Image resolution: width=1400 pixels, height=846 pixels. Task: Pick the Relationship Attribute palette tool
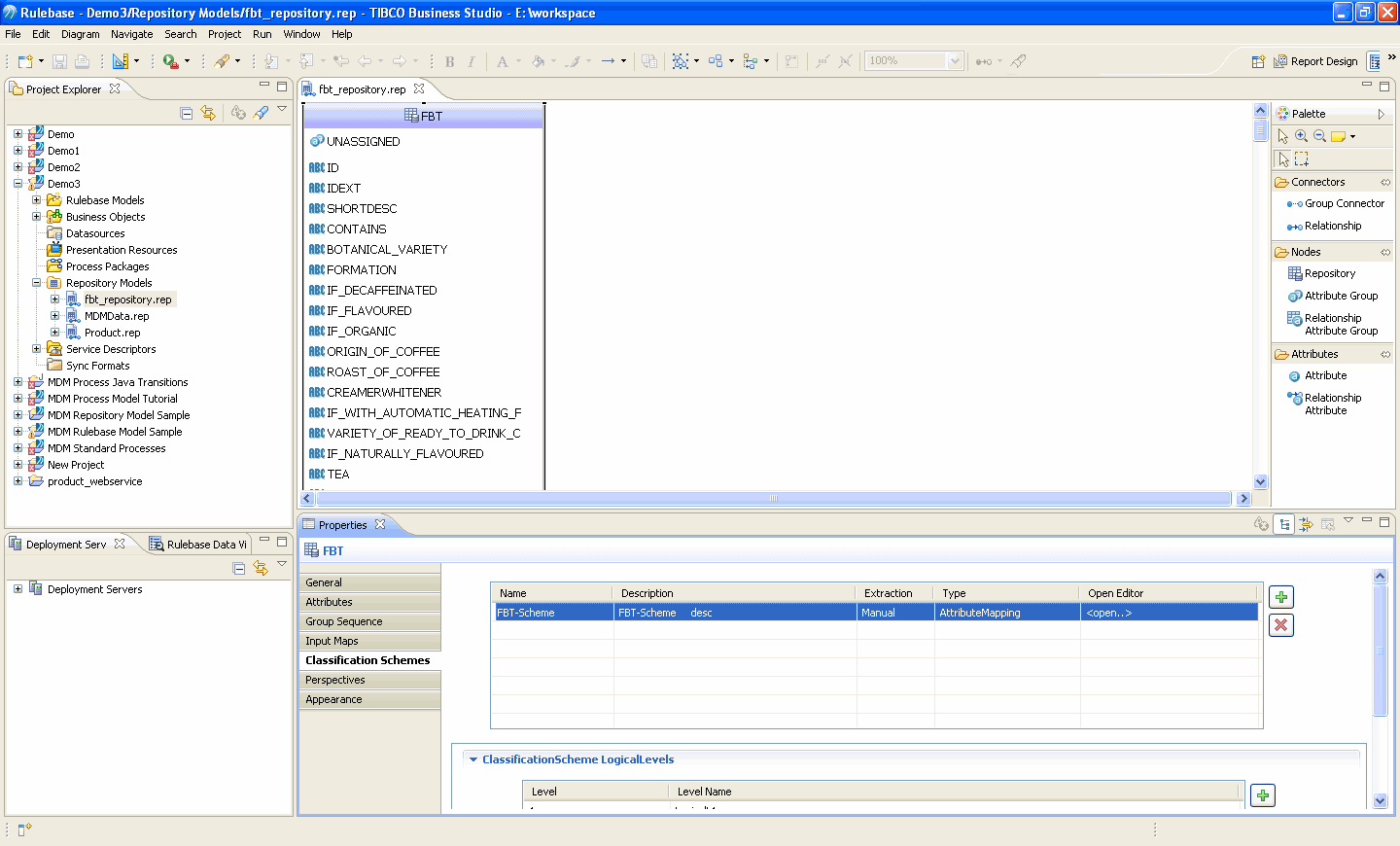[1324, 404]
